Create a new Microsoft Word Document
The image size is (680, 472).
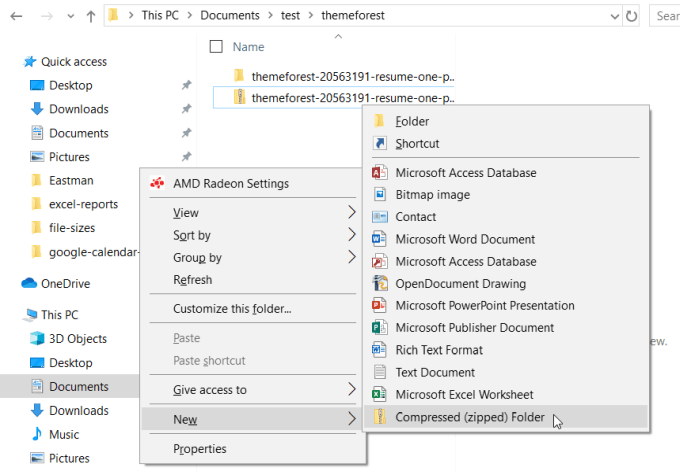pyautogui.click(x=506, y=239)
